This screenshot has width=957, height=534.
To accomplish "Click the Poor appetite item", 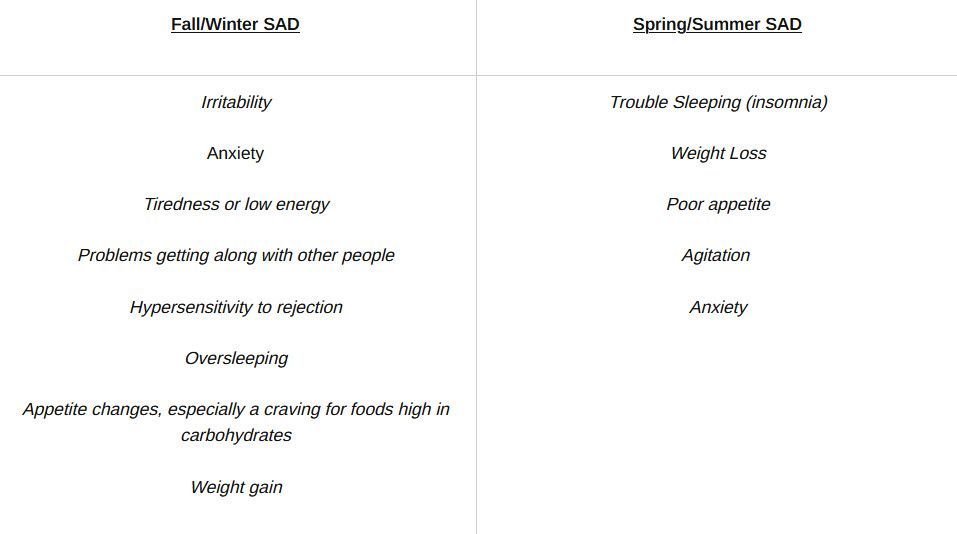I will point(718,204).
